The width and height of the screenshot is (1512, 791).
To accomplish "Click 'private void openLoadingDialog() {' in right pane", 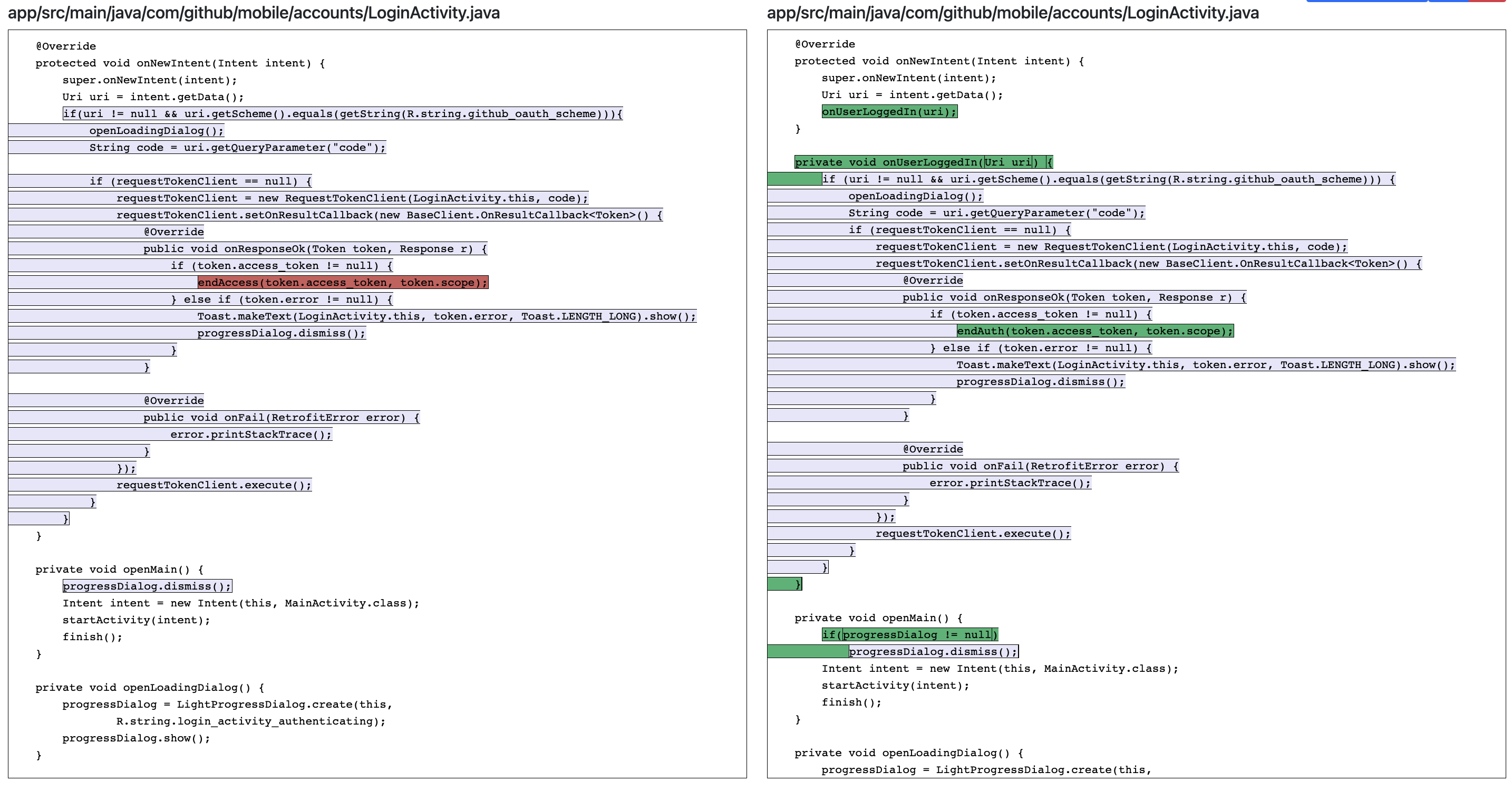I will (x=909, y=754).
